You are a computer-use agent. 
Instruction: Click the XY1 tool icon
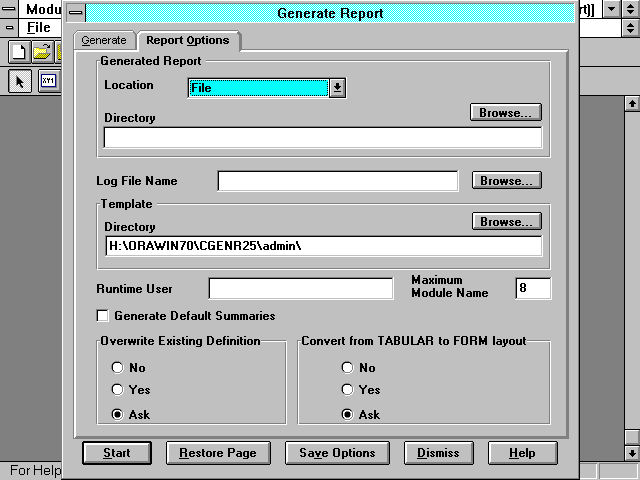tap(48, 82)
